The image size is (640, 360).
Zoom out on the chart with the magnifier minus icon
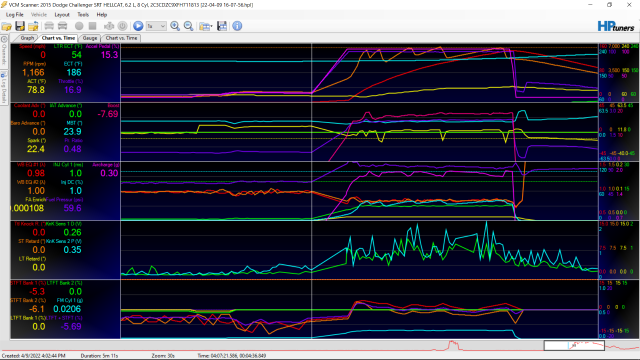click(x=189, y=26)
